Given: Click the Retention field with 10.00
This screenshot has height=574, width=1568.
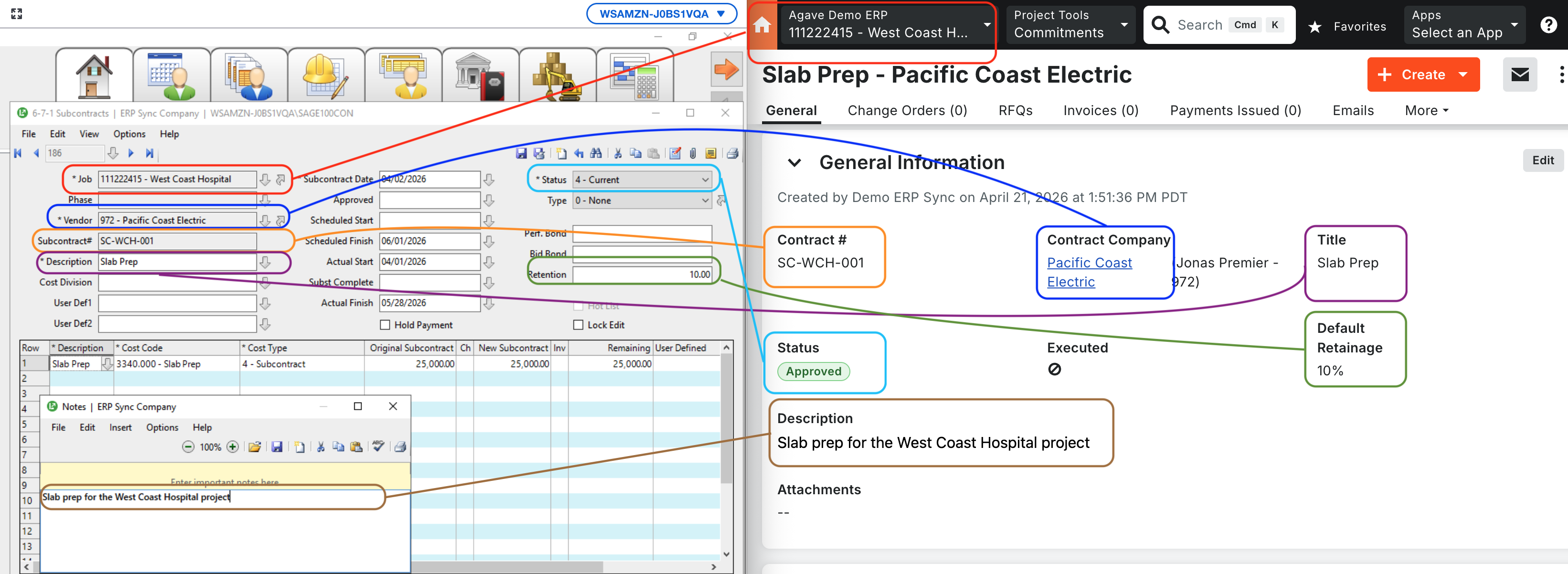Looking at the screenshot, I should [642, 275].
